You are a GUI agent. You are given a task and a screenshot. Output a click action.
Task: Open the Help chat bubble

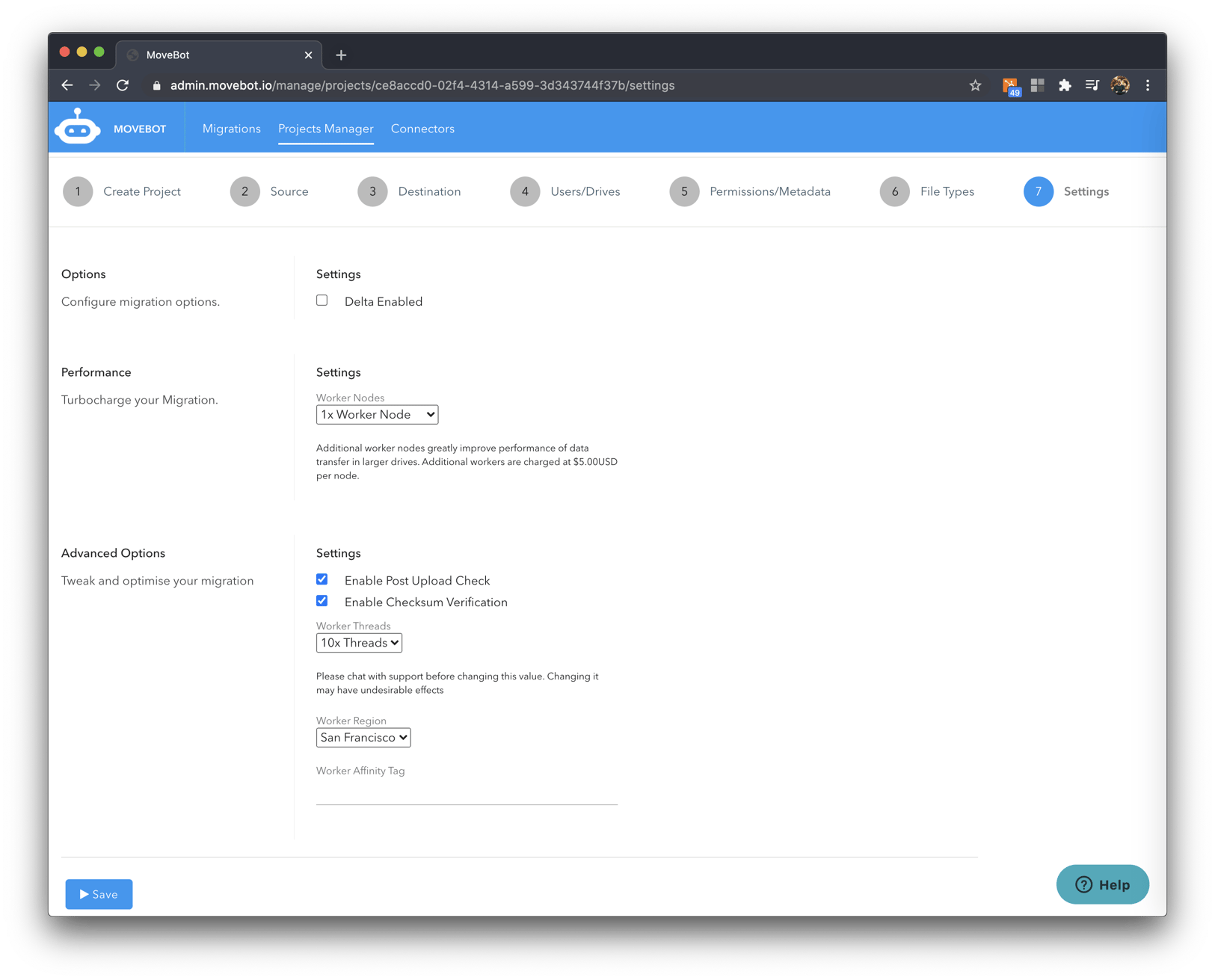click(x=1102, y=884)
